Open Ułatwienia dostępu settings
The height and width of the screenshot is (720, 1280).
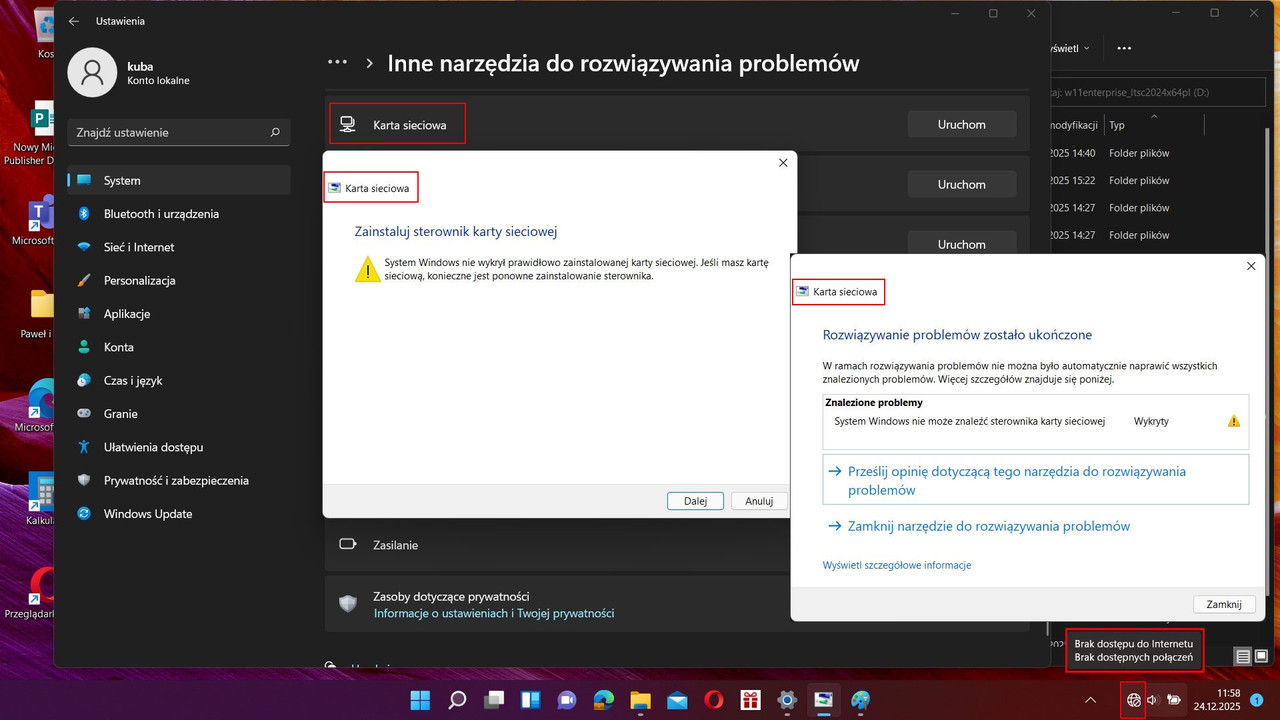[179, 447]
